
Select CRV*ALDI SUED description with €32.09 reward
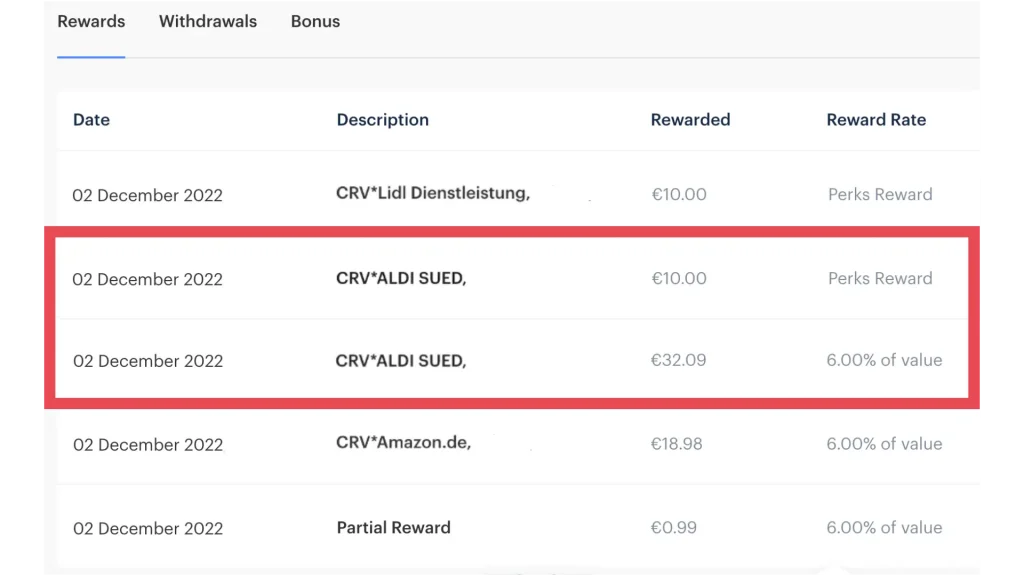pos(400,360)
